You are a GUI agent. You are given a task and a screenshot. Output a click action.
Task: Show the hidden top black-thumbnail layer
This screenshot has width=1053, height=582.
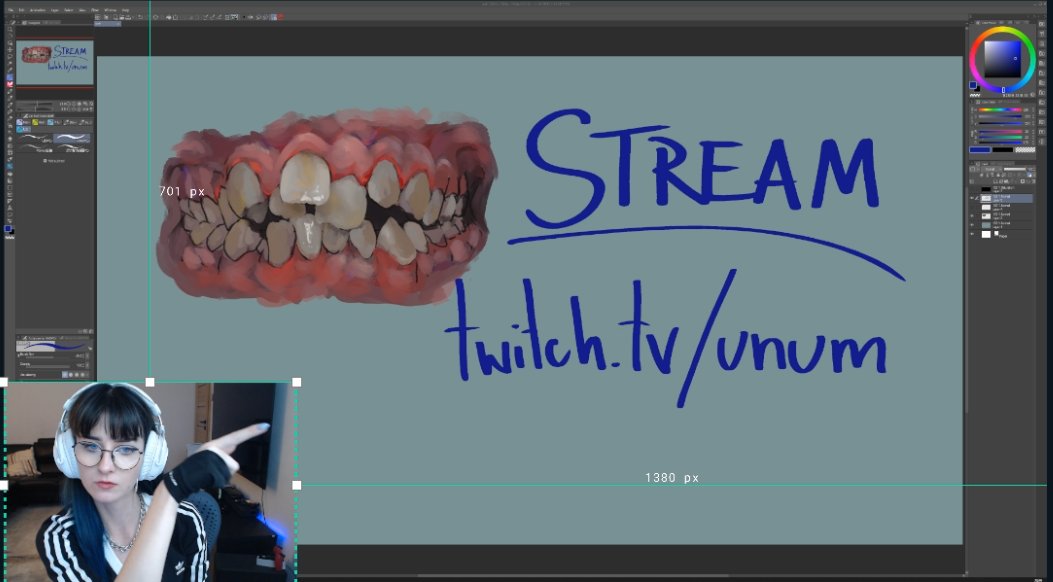[972, 189]
